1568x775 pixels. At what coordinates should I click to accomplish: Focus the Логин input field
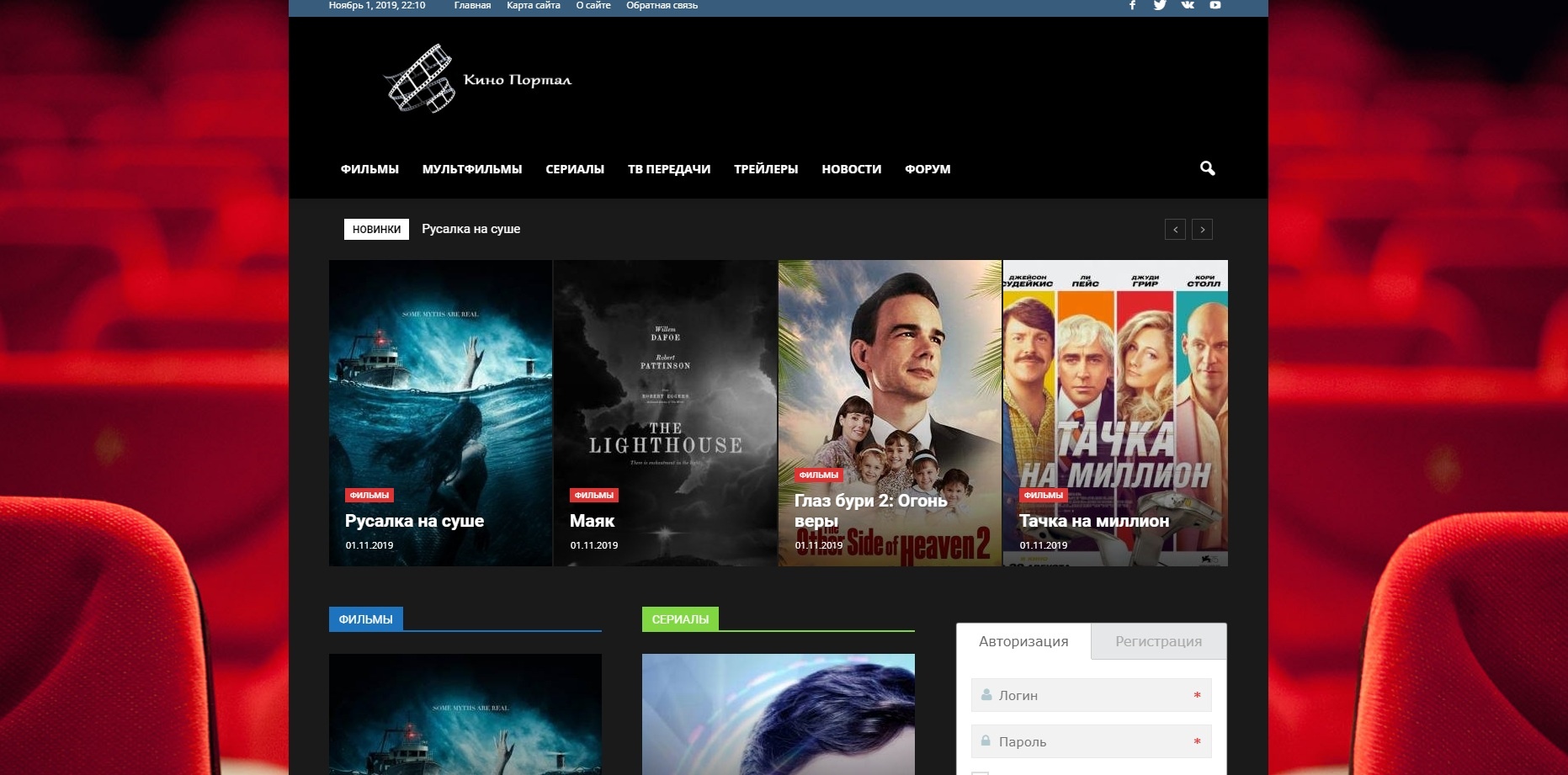pyautogui.click(x=1091, y=695)
